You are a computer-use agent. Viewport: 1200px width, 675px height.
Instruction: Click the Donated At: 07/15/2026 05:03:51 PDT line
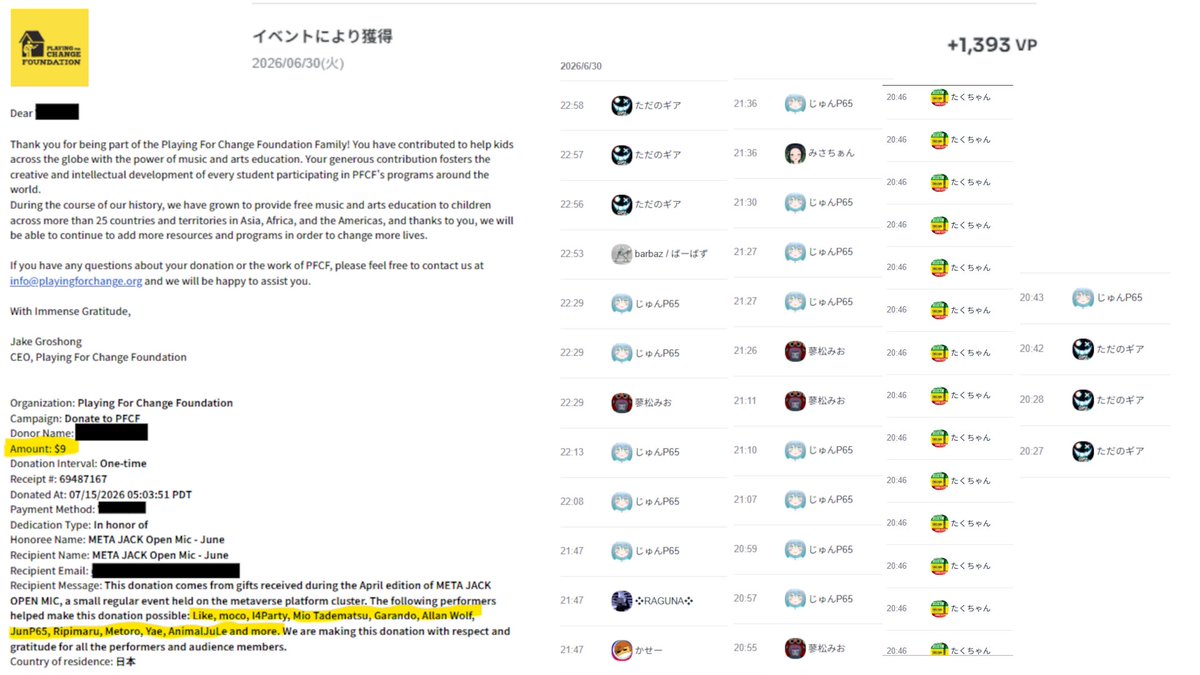[x=101, y=494]
